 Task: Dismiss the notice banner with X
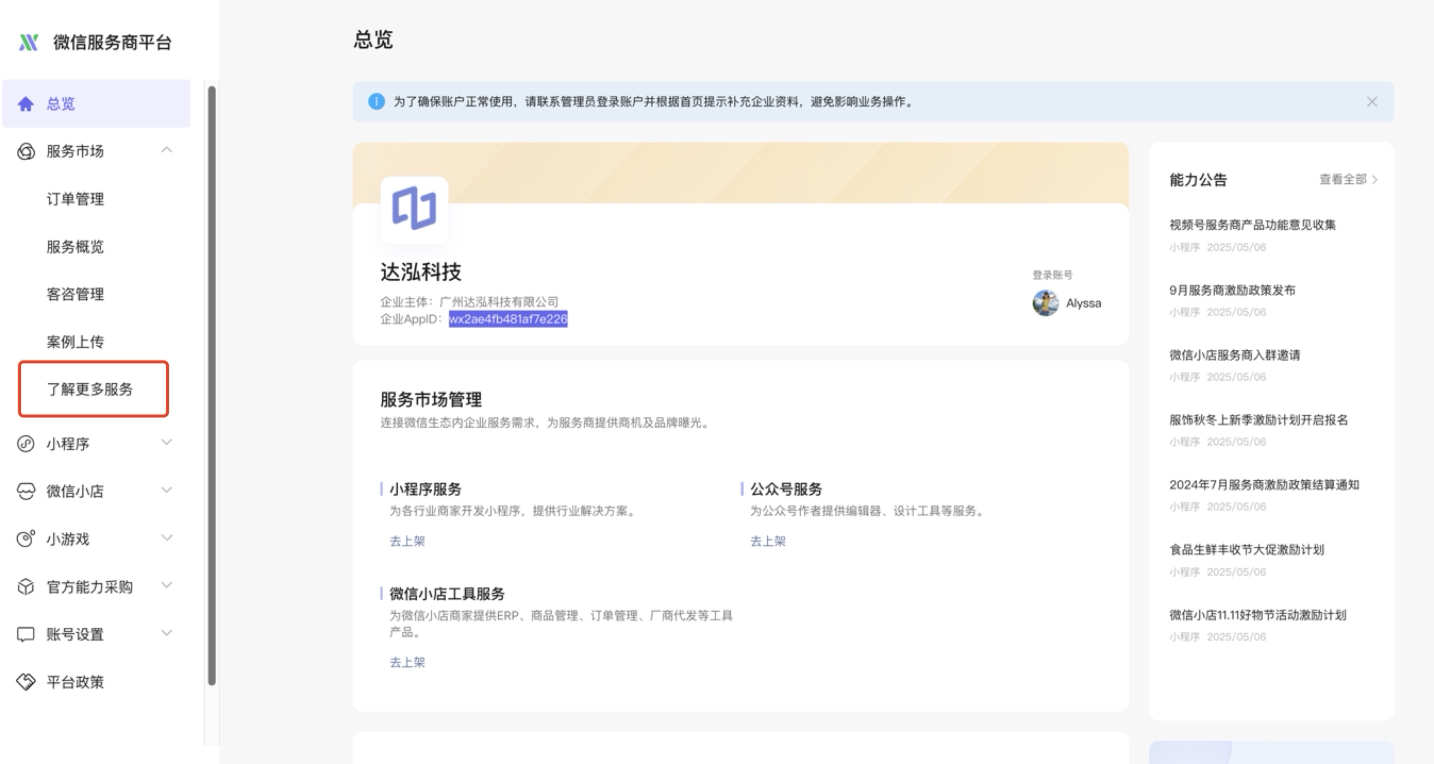(x=1371, y=102)
